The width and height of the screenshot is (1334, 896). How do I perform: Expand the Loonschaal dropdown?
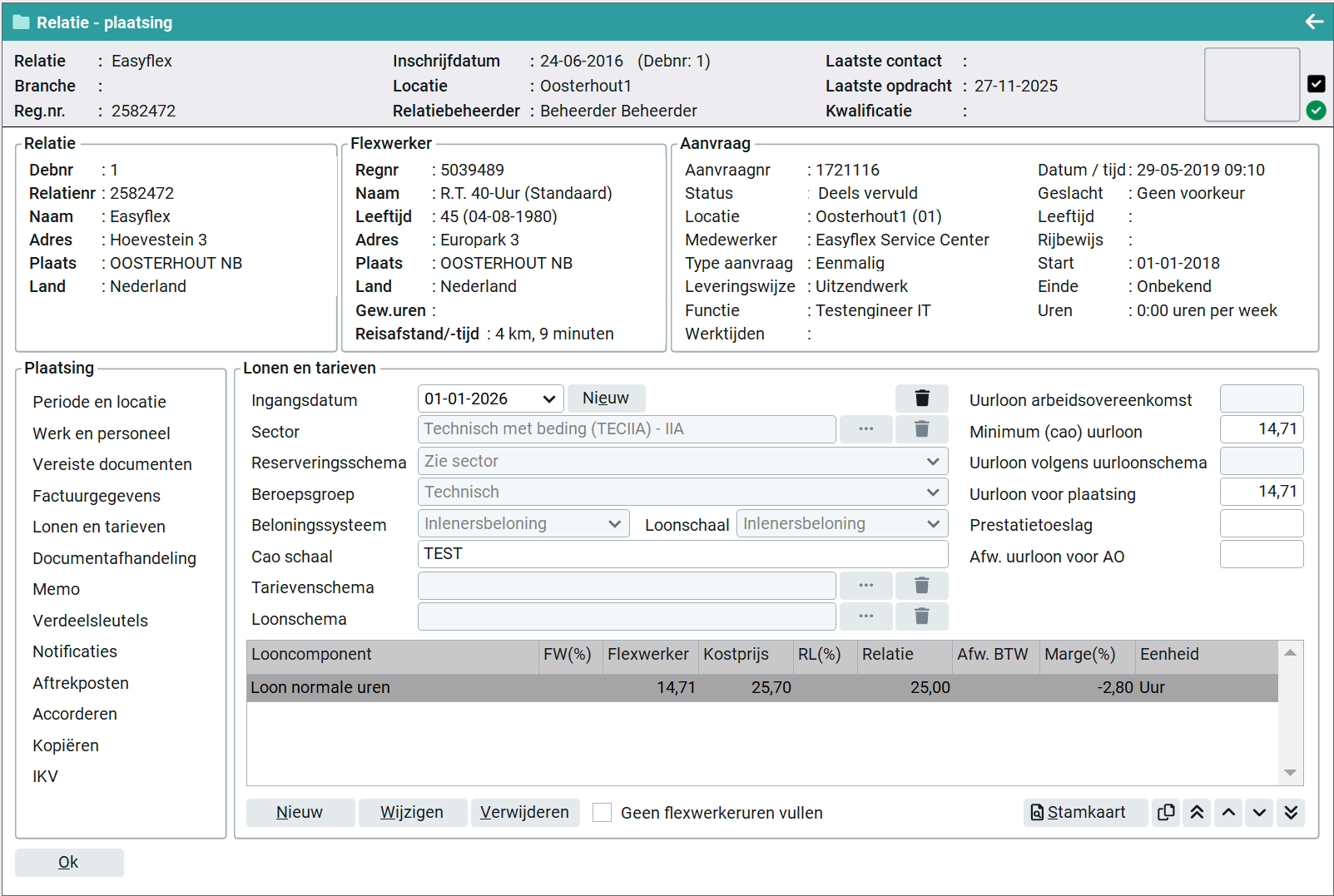click(x=933, y=524)
